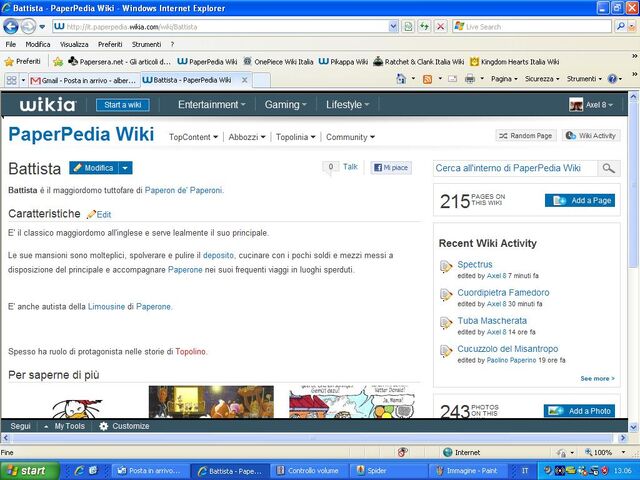Expand the Modifica button dropdown arrow
The height and width of the screenshot is (480, 640).
coord(125,168)
